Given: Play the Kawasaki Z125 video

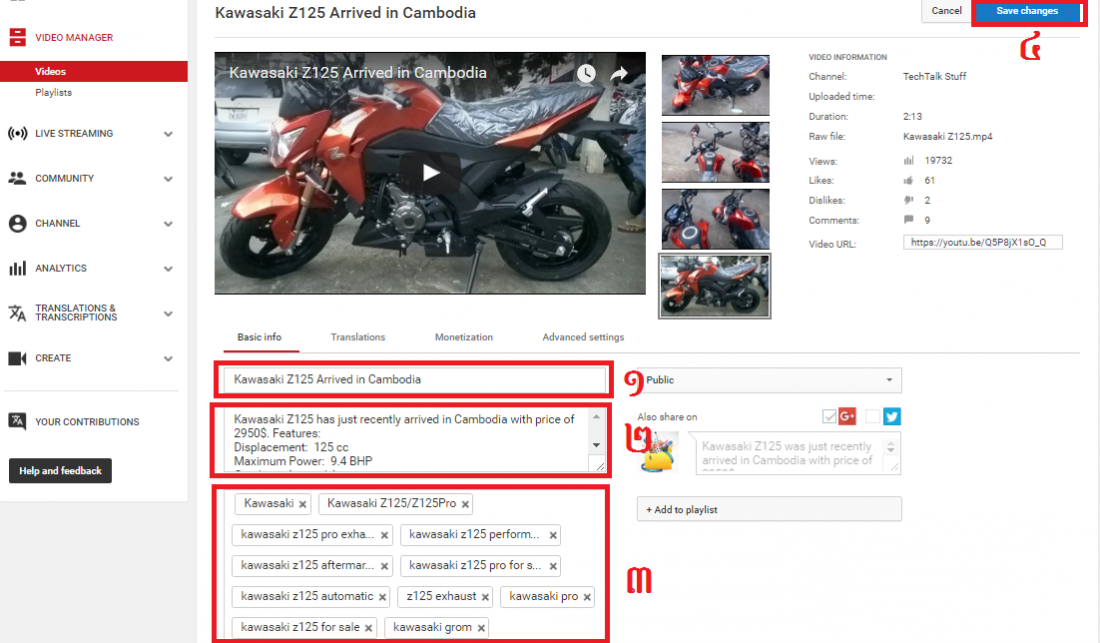Looking at the screenshot, I should tap(430, 172).
